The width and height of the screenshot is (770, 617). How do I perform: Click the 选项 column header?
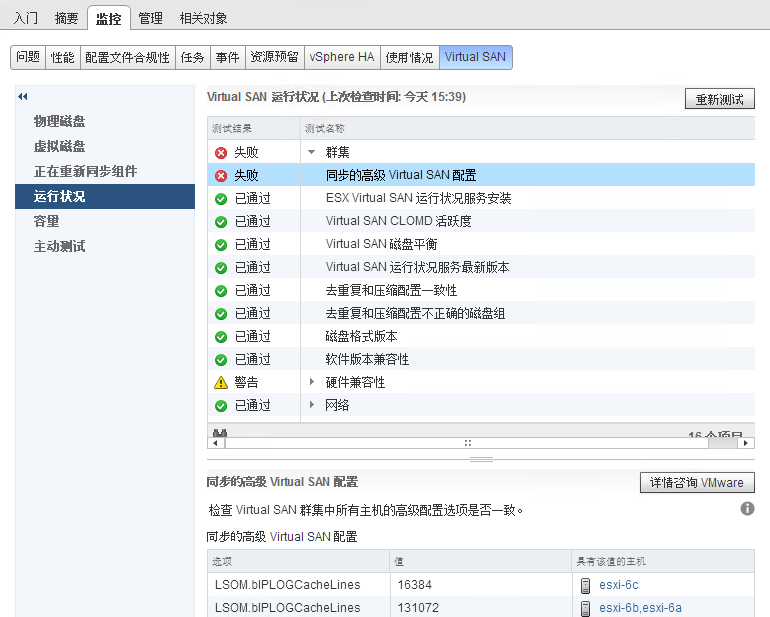(x=299, y=561)
